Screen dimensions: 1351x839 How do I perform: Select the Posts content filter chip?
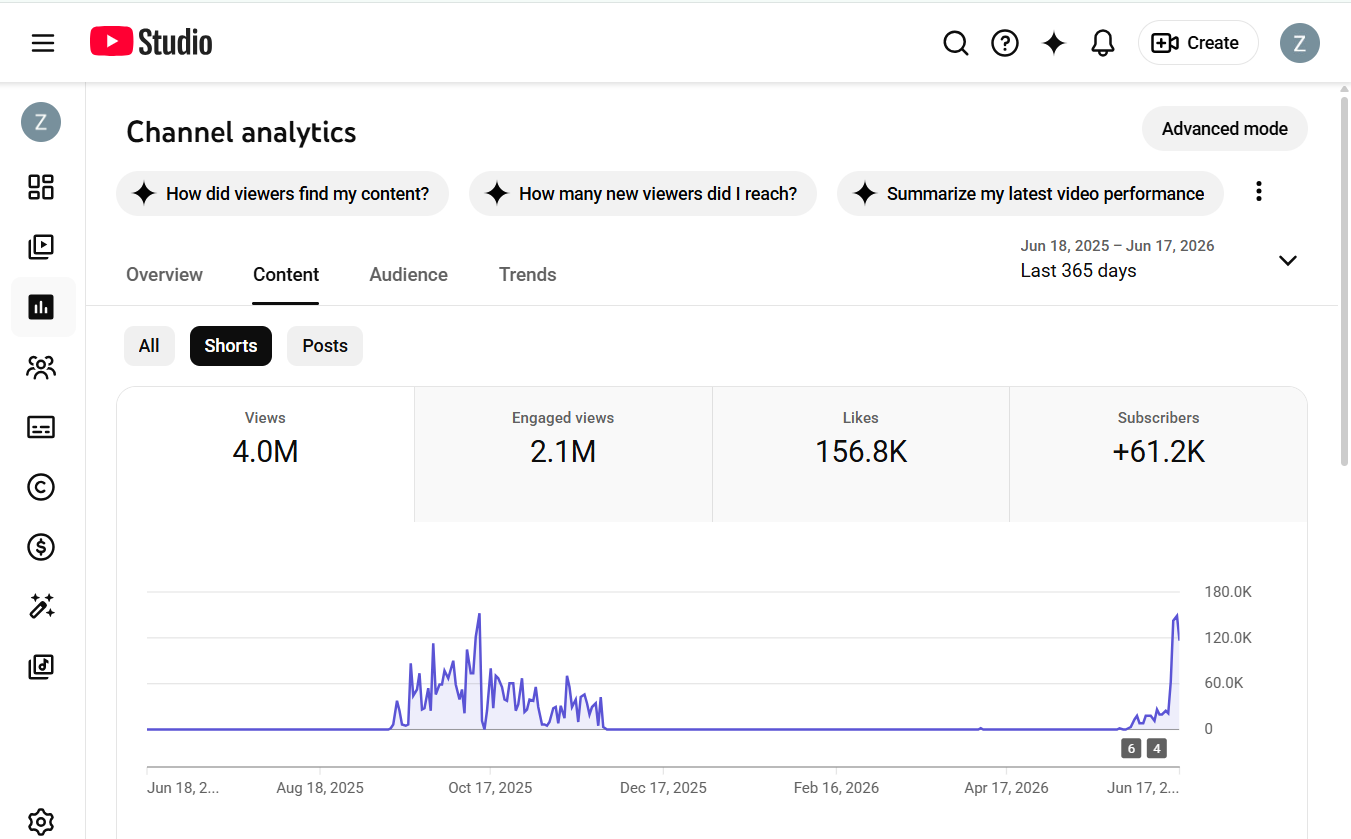[x=325, y=346]
